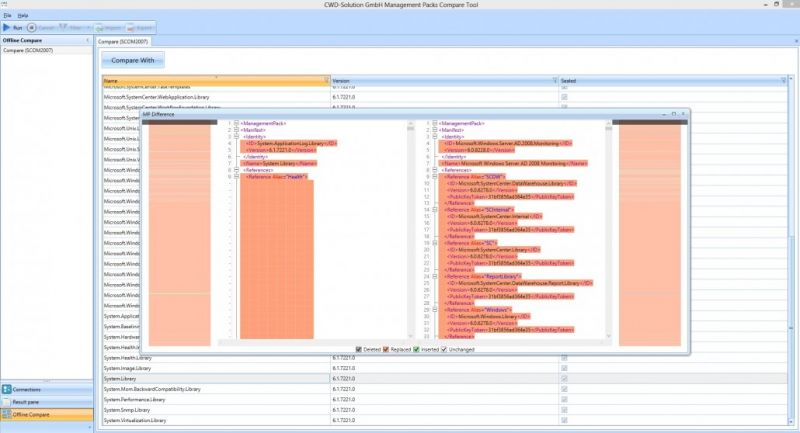
Task: Click right diff pane vertical scrollbar
Action: pyautogui.click(x=608, y=230)
